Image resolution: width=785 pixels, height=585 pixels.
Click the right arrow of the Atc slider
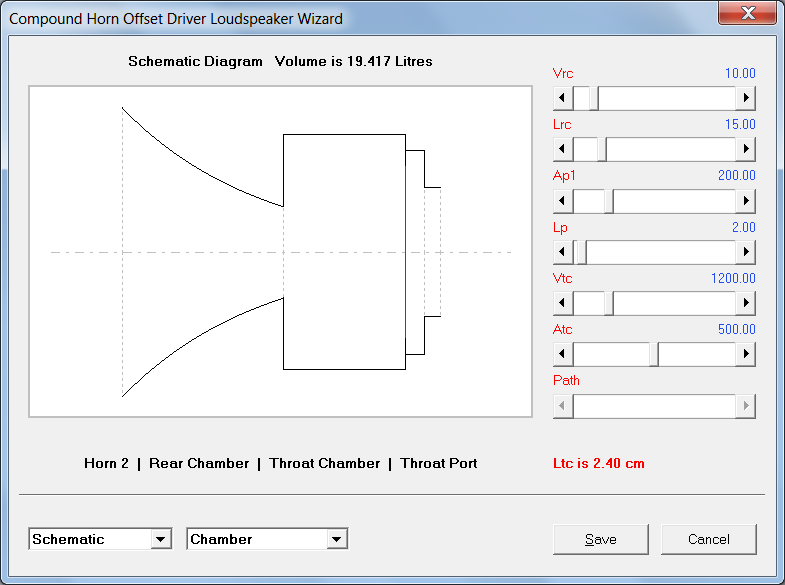point(745,354)
